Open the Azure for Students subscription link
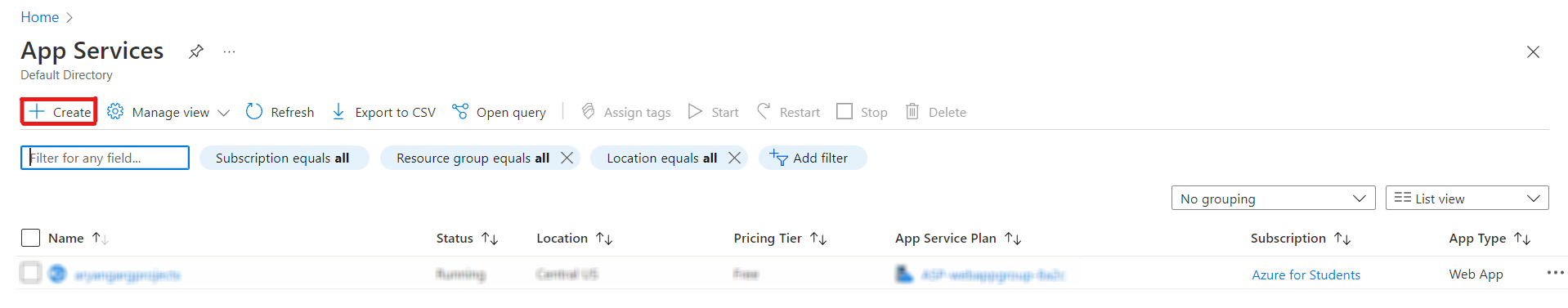Viewport: 1568px width, 308px height. 1306,275
